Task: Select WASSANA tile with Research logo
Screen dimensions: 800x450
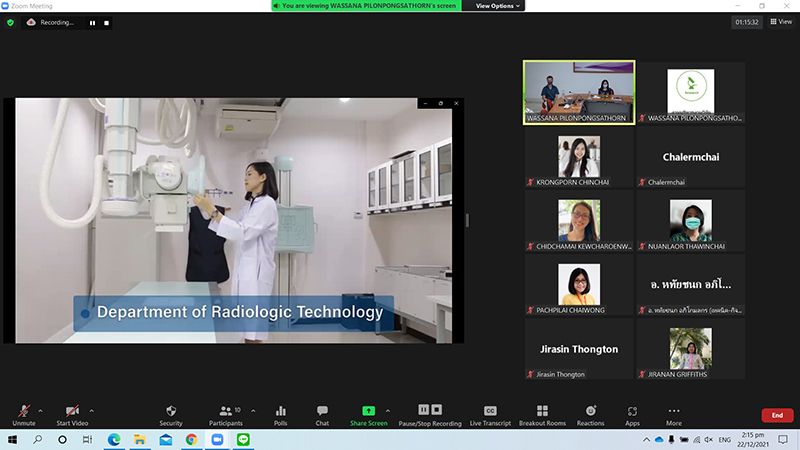Action: click(691, 92)
